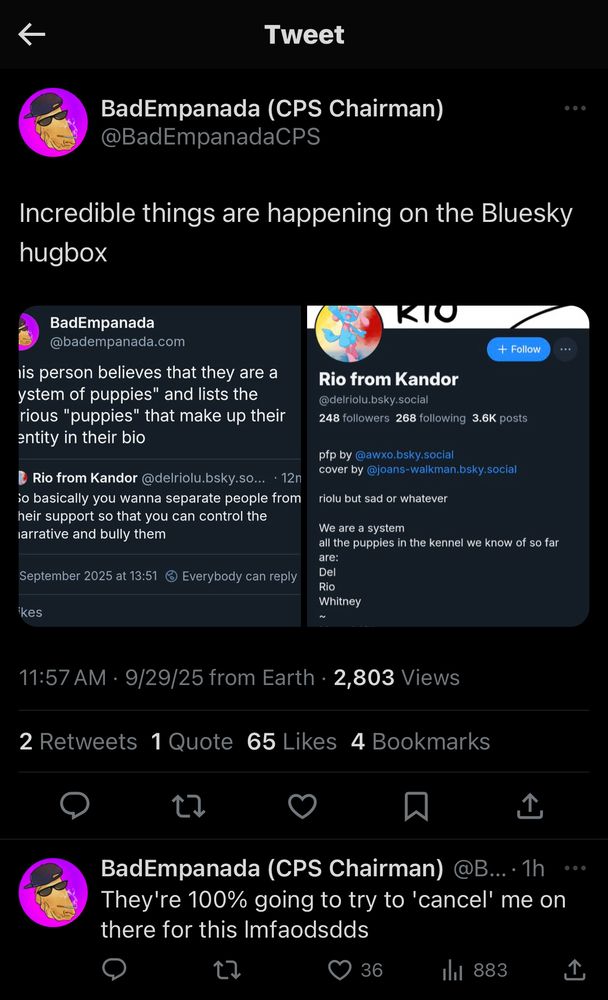View the list of 65 Likes
The width and height of the screenshot is (608, 1000).
[x=291, y=741]
